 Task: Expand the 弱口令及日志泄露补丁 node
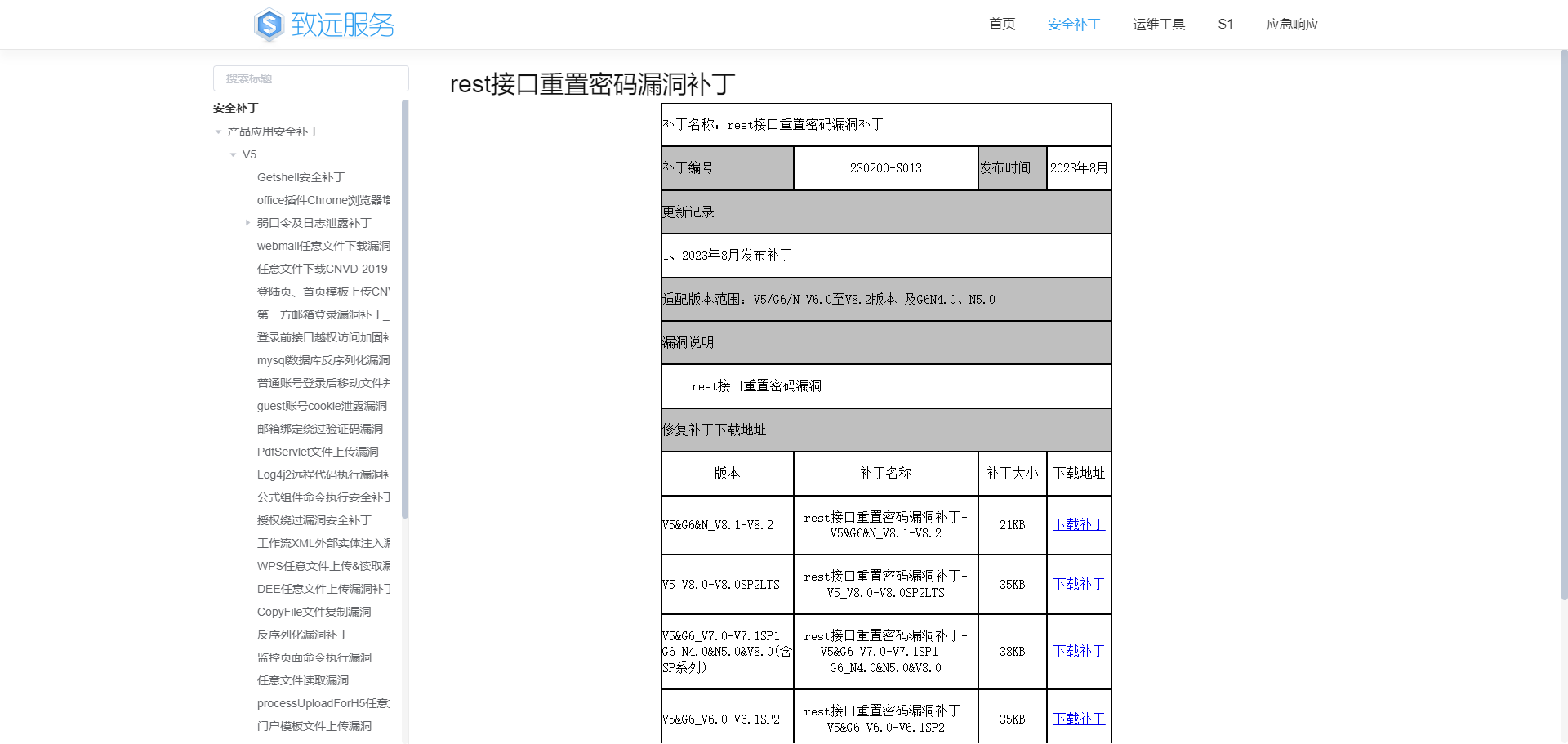(x=248, y=222)
